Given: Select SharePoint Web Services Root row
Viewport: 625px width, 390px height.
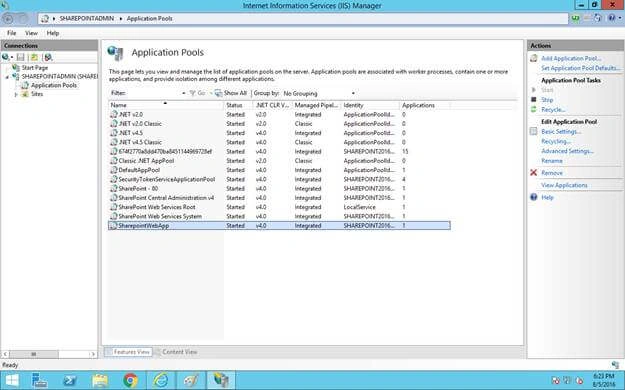Looking at the screenshot, I should (279, 207).
